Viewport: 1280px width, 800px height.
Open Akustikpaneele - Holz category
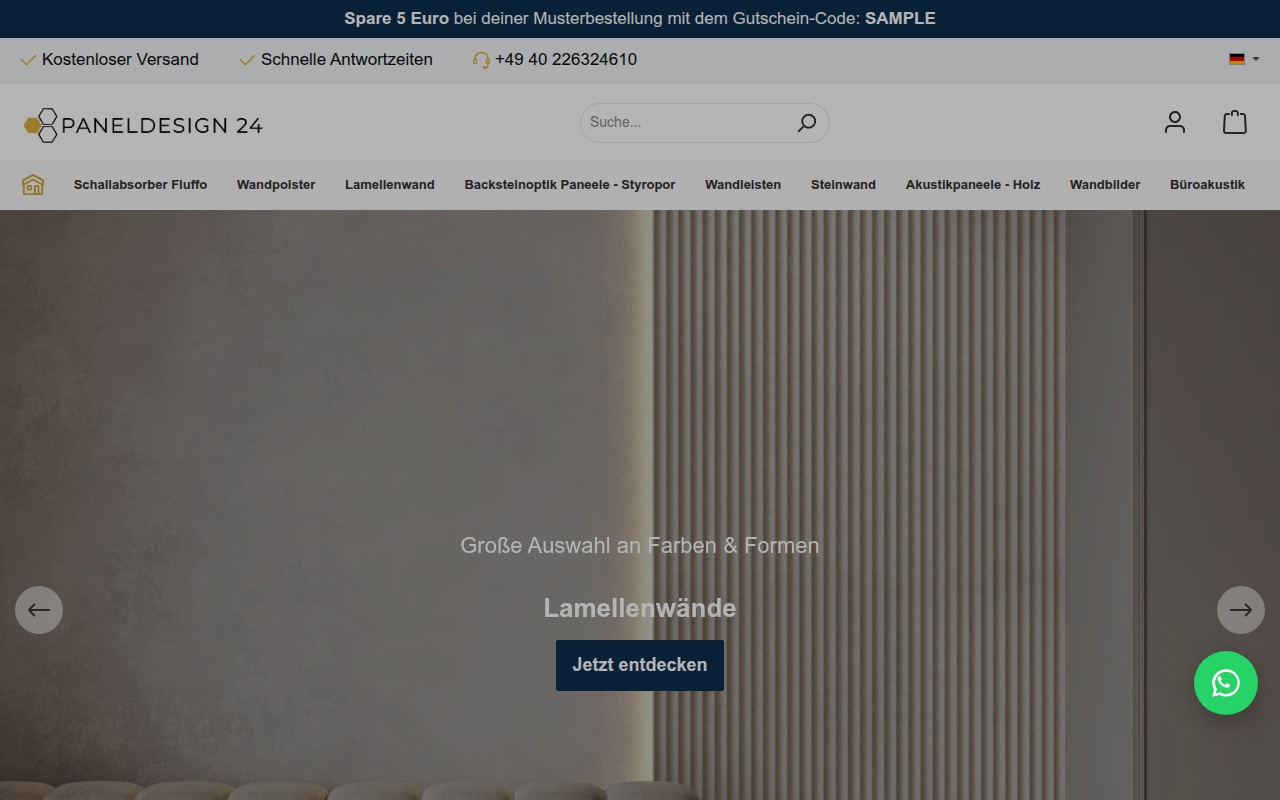(973, 185)
